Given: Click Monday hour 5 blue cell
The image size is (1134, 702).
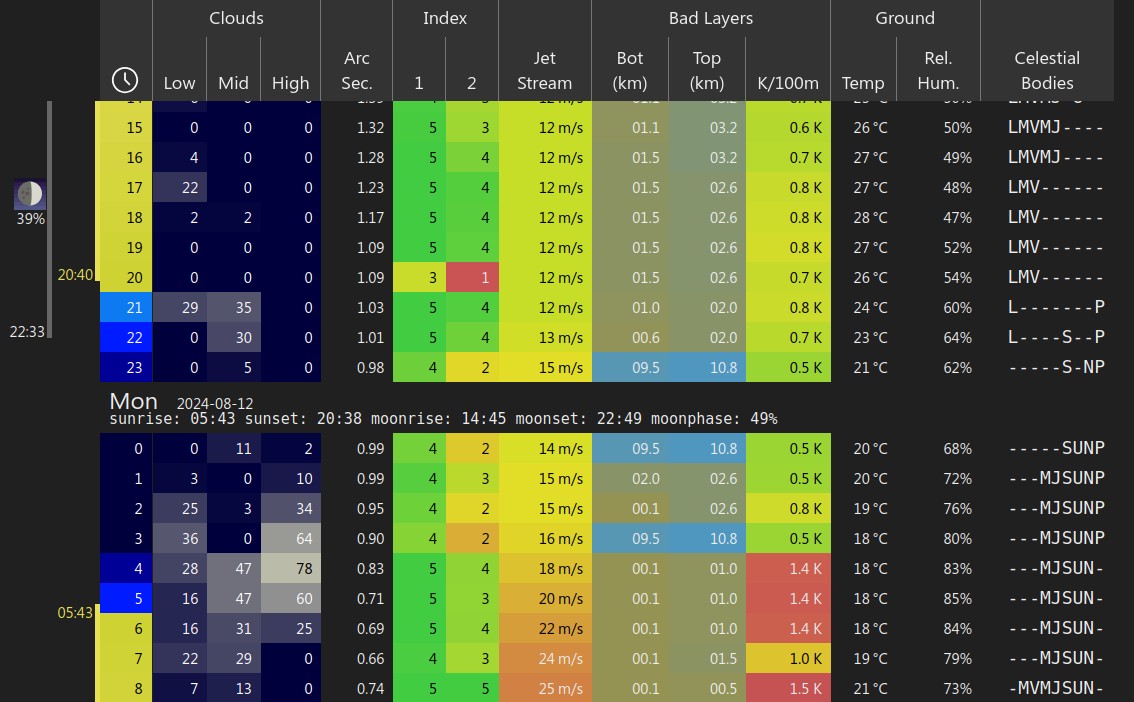Looking at the screenshot, I should click(126, 599).
